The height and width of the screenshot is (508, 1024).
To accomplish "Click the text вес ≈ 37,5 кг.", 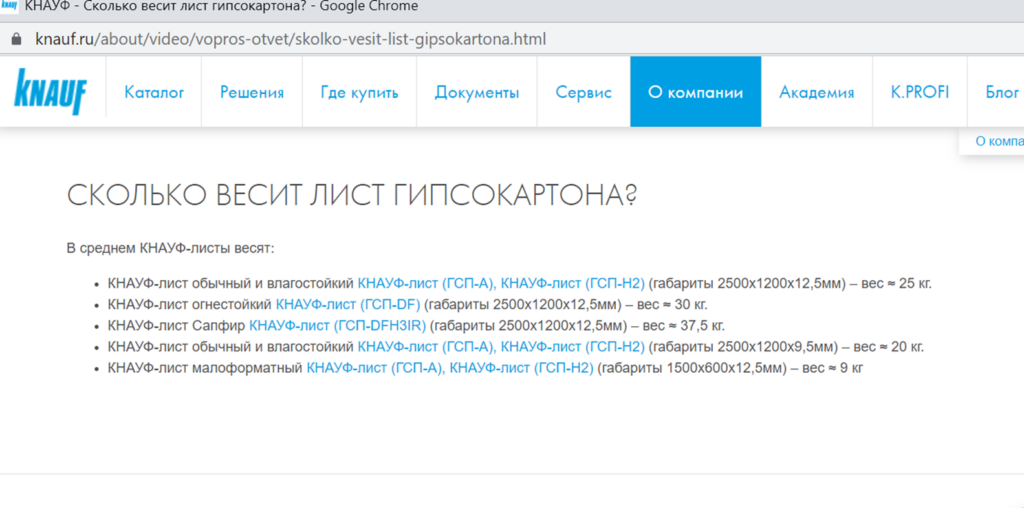I will click(684, 325).
